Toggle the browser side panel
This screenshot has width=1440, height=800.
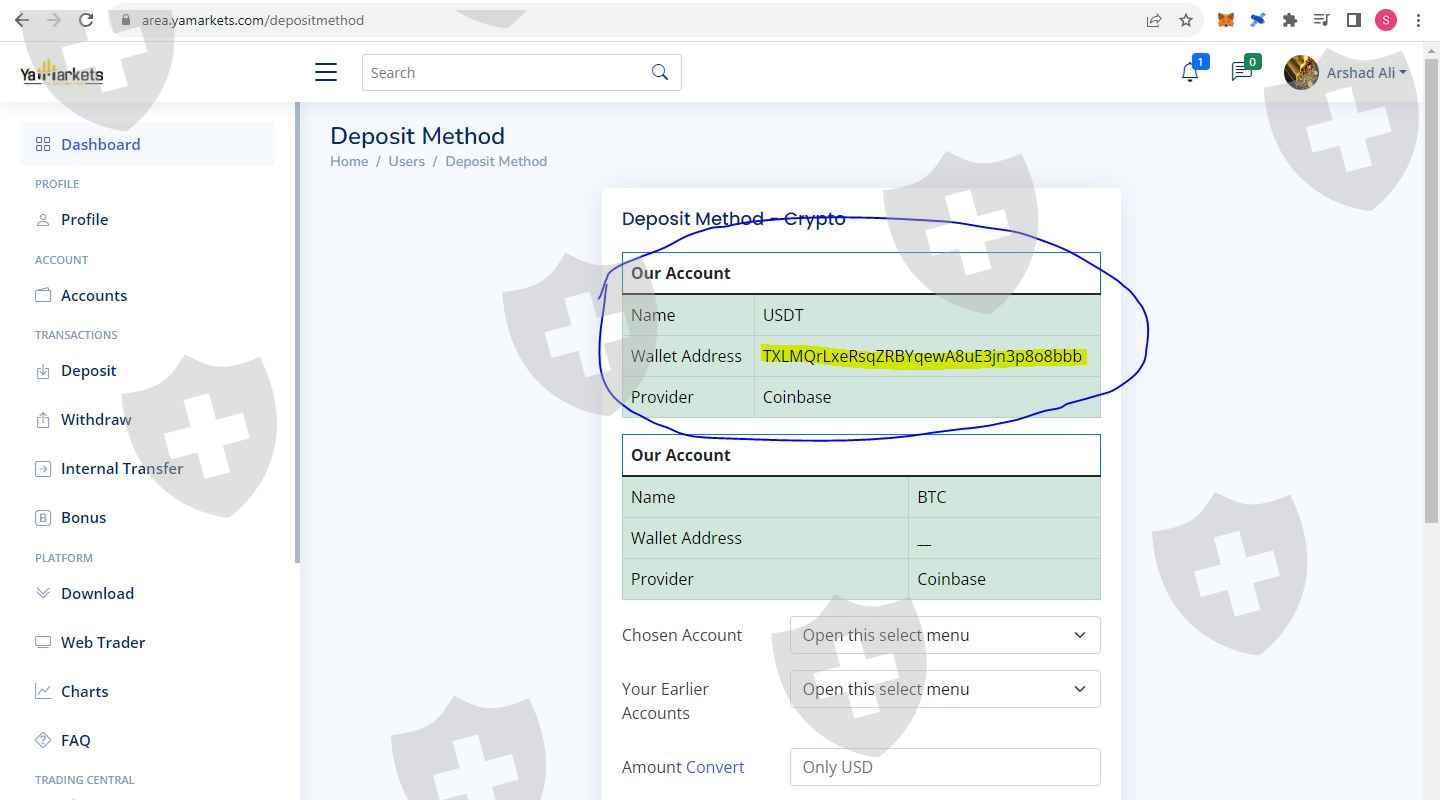[x=1354, y=20]
